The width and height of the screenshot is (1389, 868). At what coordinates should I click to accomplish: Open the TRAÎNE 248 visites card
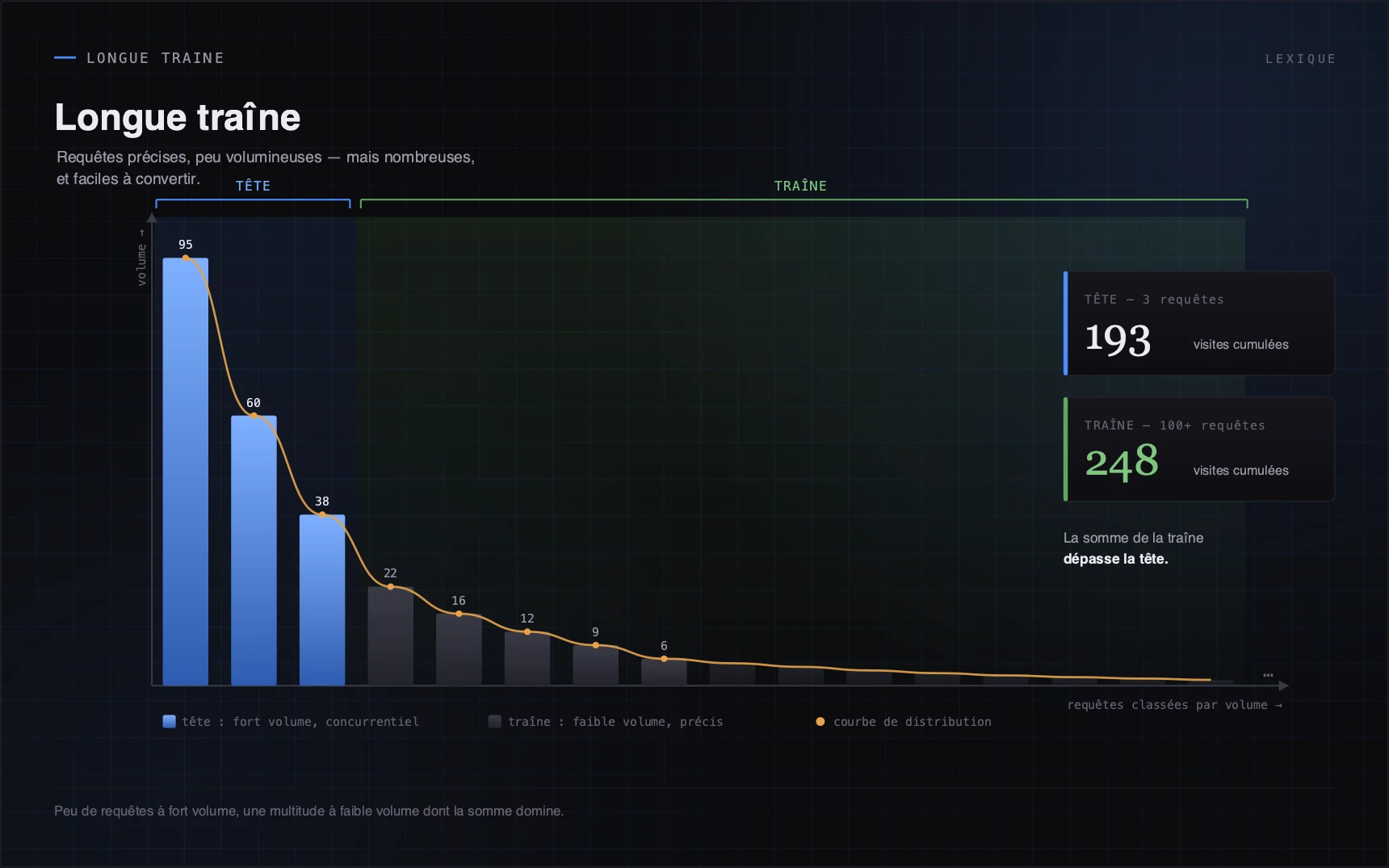[1199, 449]
